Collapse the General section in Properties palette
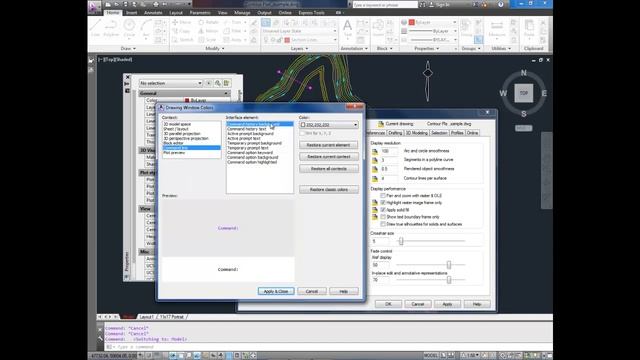The width and height of the screenshot is (640, 360). [x=226, y=93]
